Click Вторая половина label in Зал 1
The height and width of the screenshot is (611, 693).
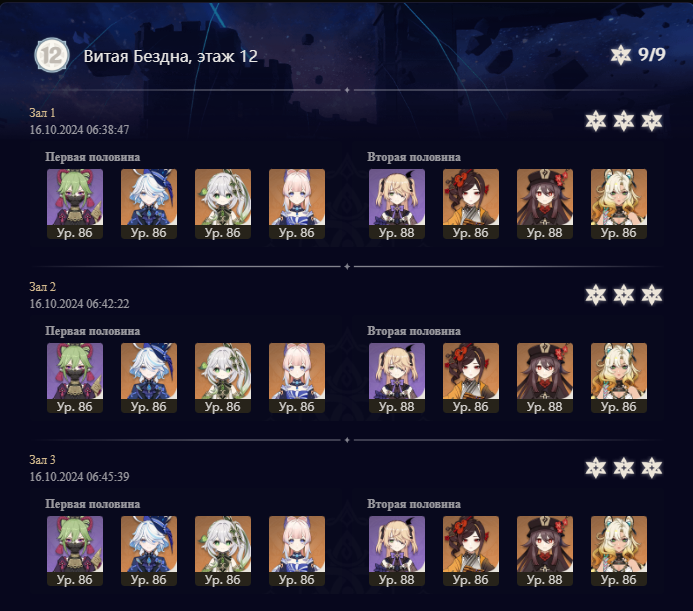click(x=414, y=157)
